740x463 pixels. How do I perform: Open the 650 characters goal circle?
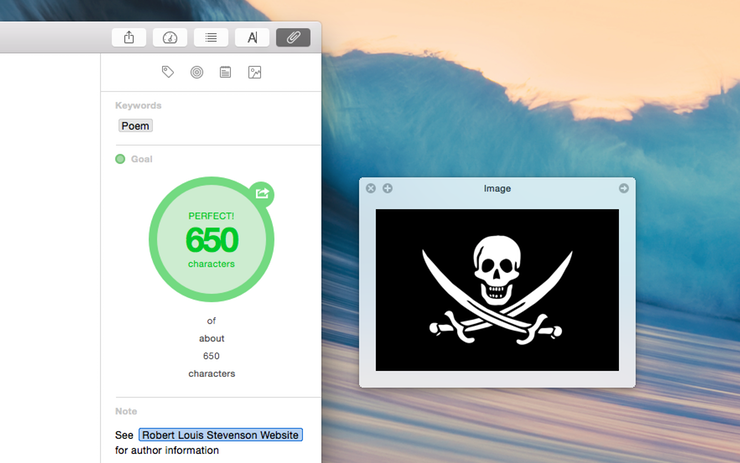coord(211,239)
